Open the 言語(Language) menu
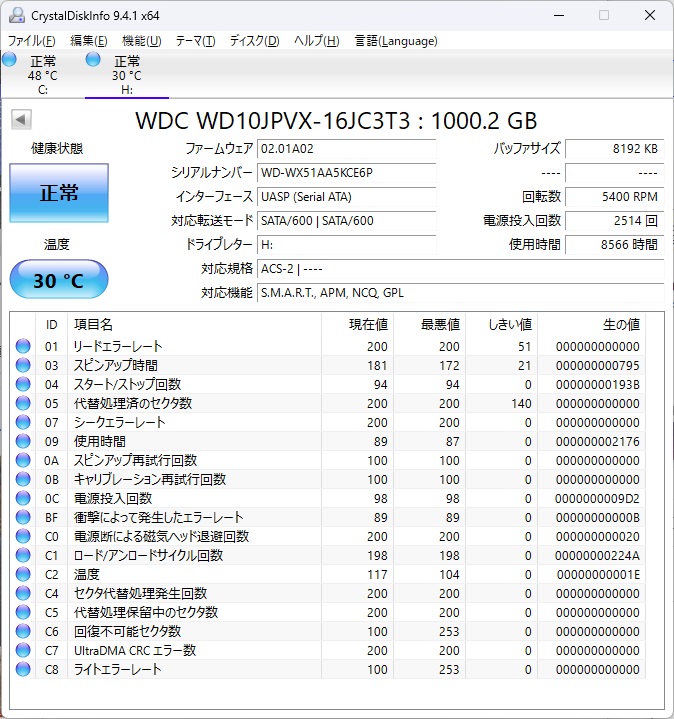Image resolution: width=674 pixels, height=719 pixels. click(396, 41)
